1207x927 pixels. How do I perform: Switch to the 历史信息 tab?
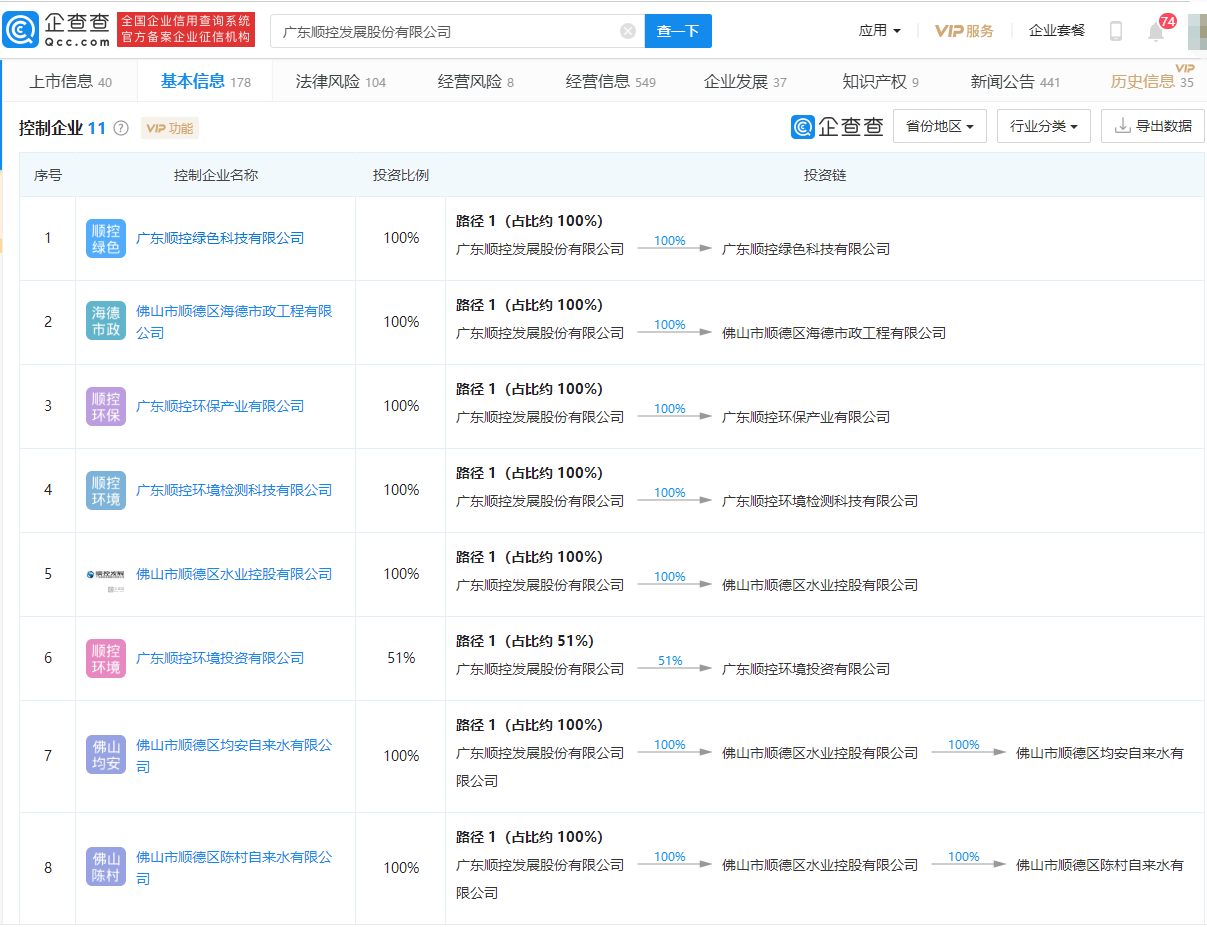tap(1152, 82)
